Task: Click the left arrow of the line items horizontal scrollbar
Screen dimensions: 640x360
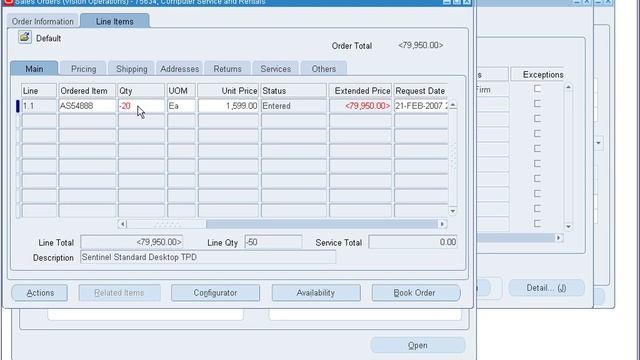Action: pyautogui.click(x=122, y=224)
